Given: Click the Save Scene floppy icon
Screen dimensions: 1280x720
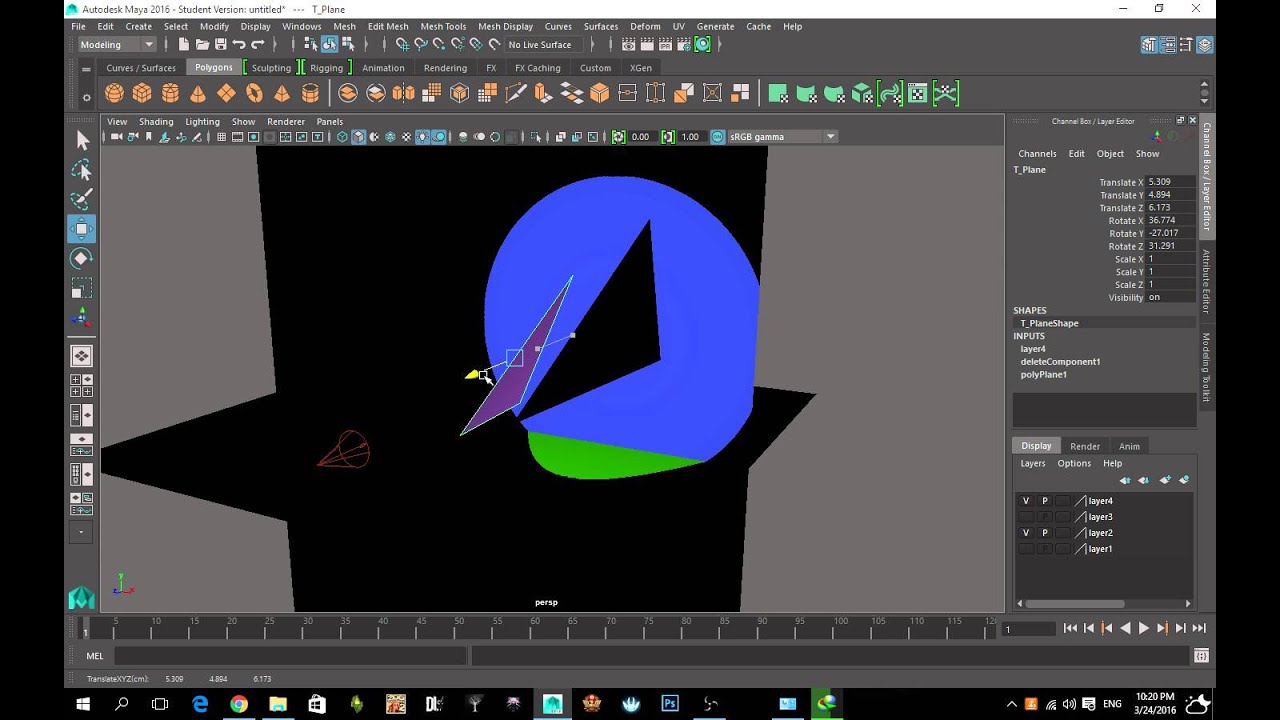Looking at the screenshot, I should 220,44.
